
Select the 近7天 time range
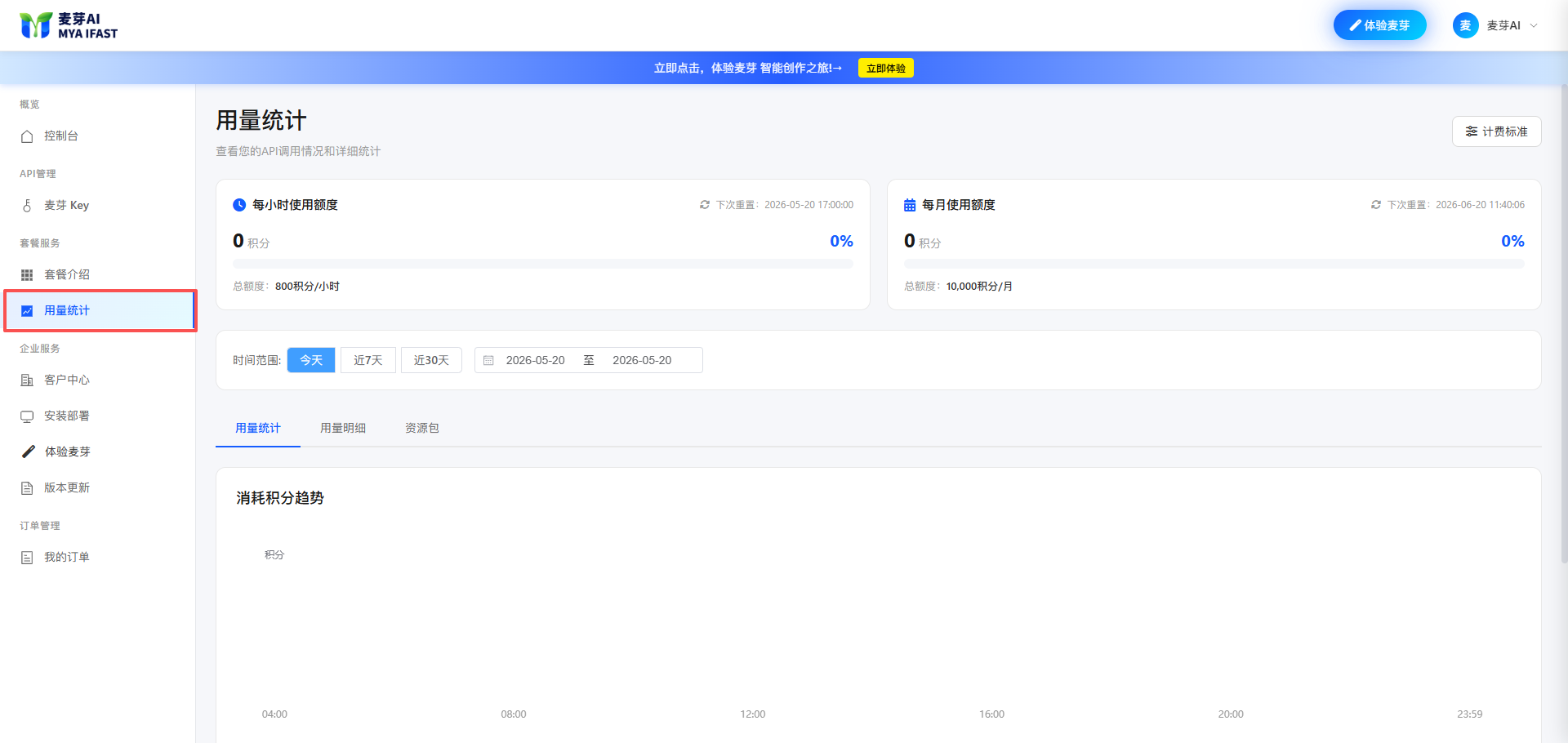pos(368,360)
